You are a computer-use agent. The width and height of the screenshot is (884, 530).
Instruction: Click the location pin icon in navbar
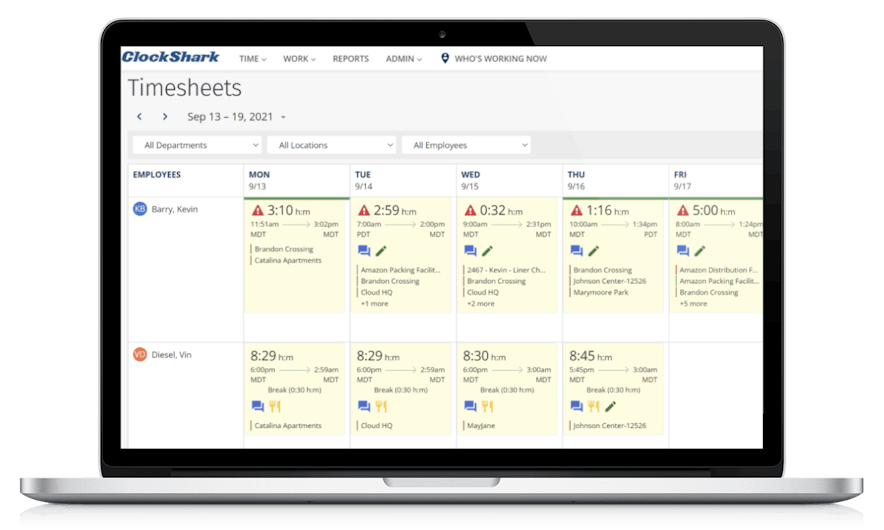coord(445,58)
